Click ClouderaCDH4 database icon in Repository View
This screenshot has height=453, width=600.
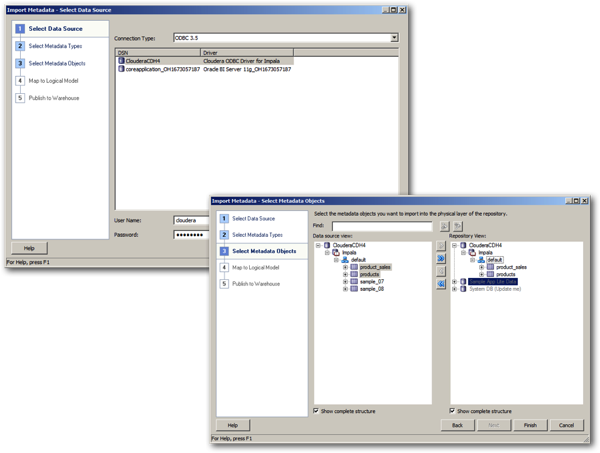(463, 245)
